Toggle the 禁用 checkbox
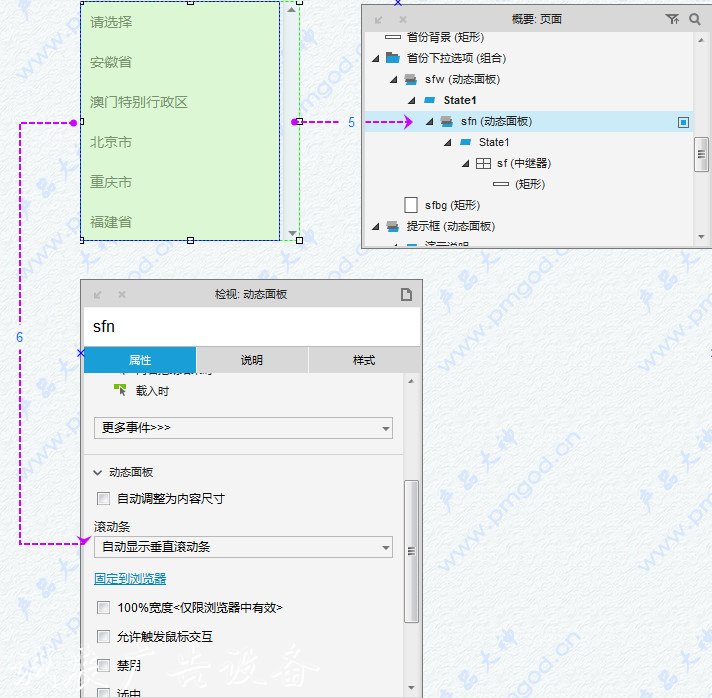Viewport: 712px width, 698px height. (x=104, y=666)
